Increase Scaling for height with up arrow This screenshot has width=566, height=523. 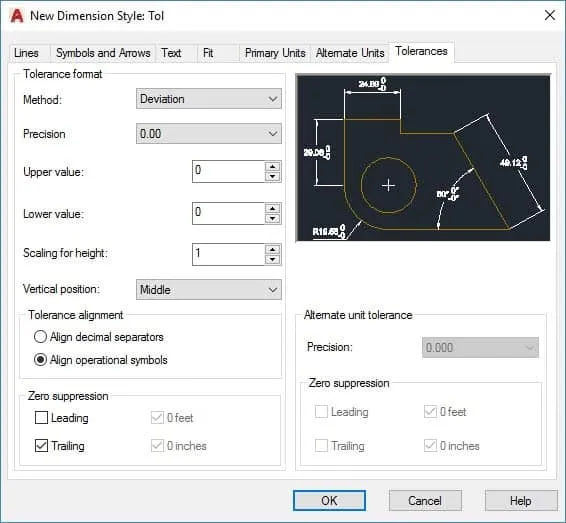click(x=273, y=249)
